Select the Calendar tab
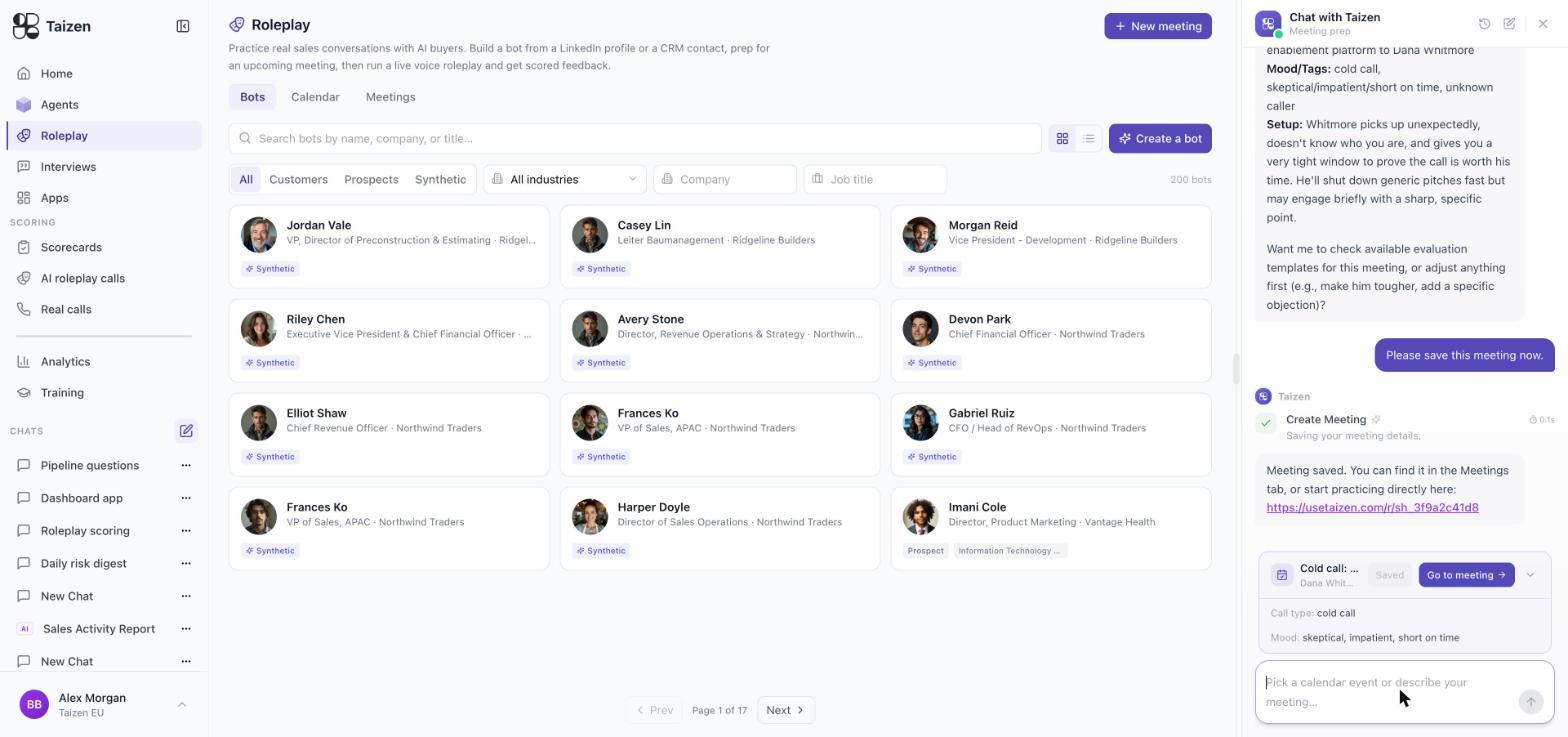 (x=315, y=97)
